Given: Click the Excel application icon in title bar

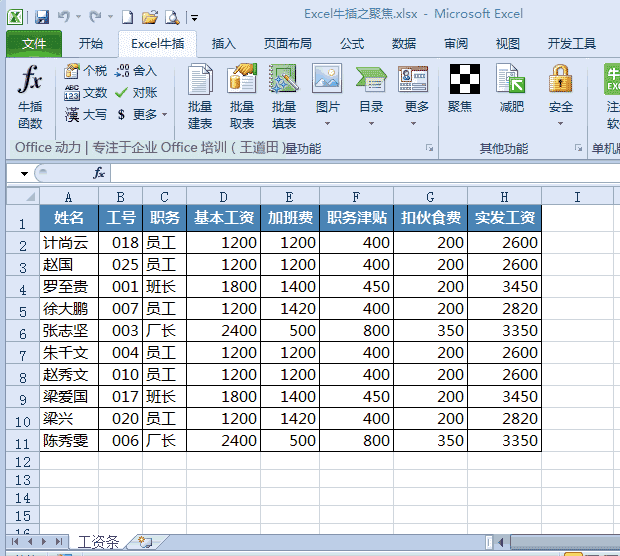Looking at the screenshot, I should (x=15, y=17).
